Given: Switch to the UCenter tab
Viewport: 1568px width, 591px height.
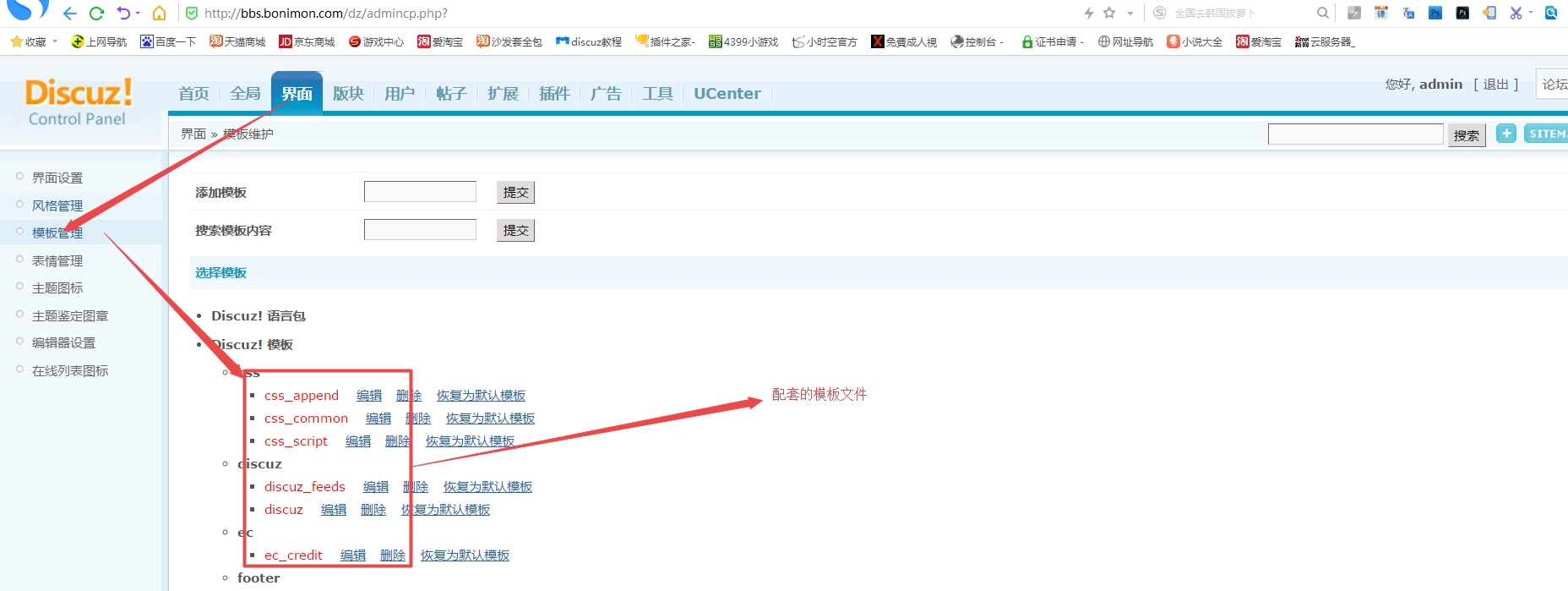Looking at the screenshot, I should 727,93.
